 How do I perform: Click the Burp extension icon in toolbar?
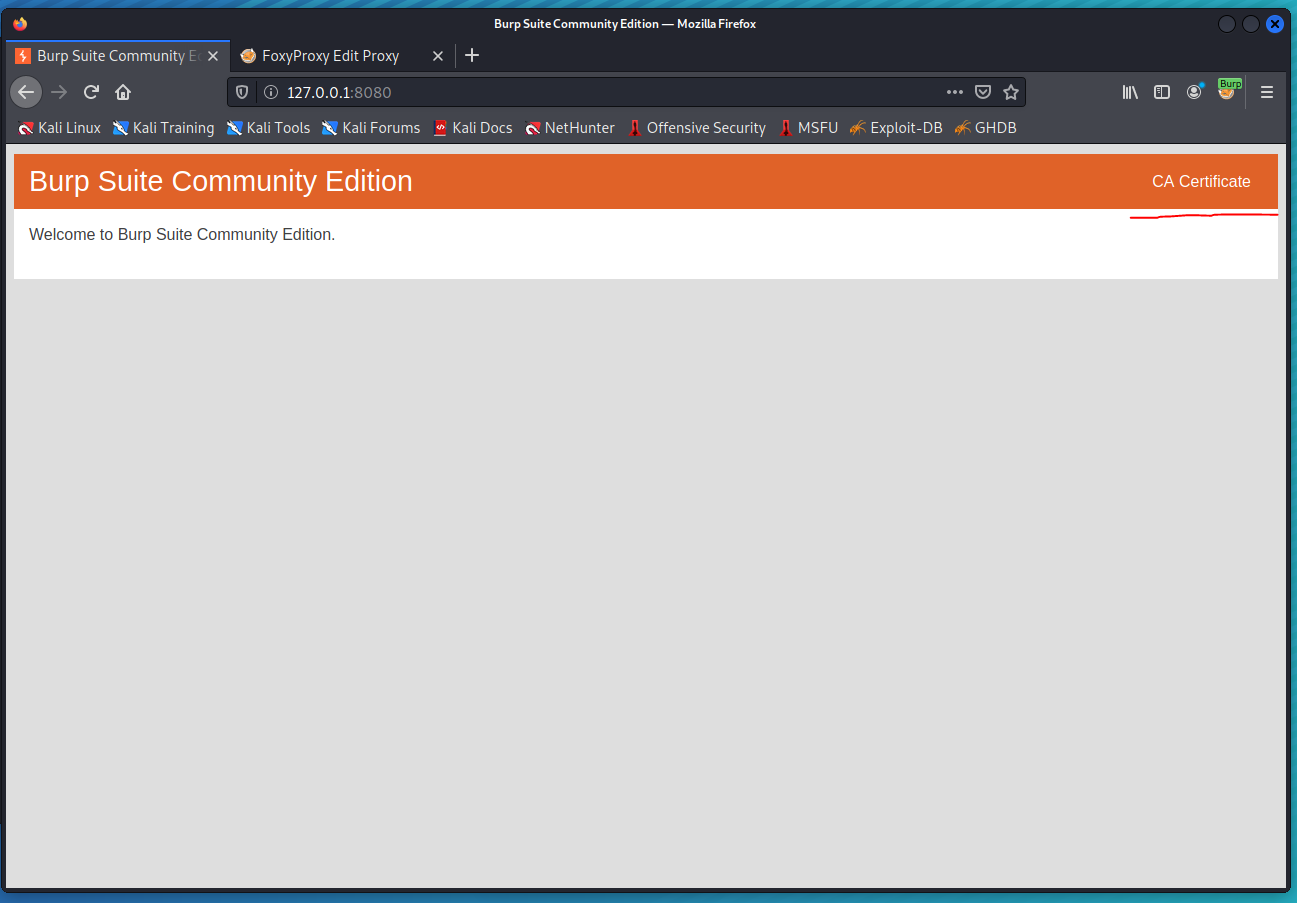[x=1228, y=91]
